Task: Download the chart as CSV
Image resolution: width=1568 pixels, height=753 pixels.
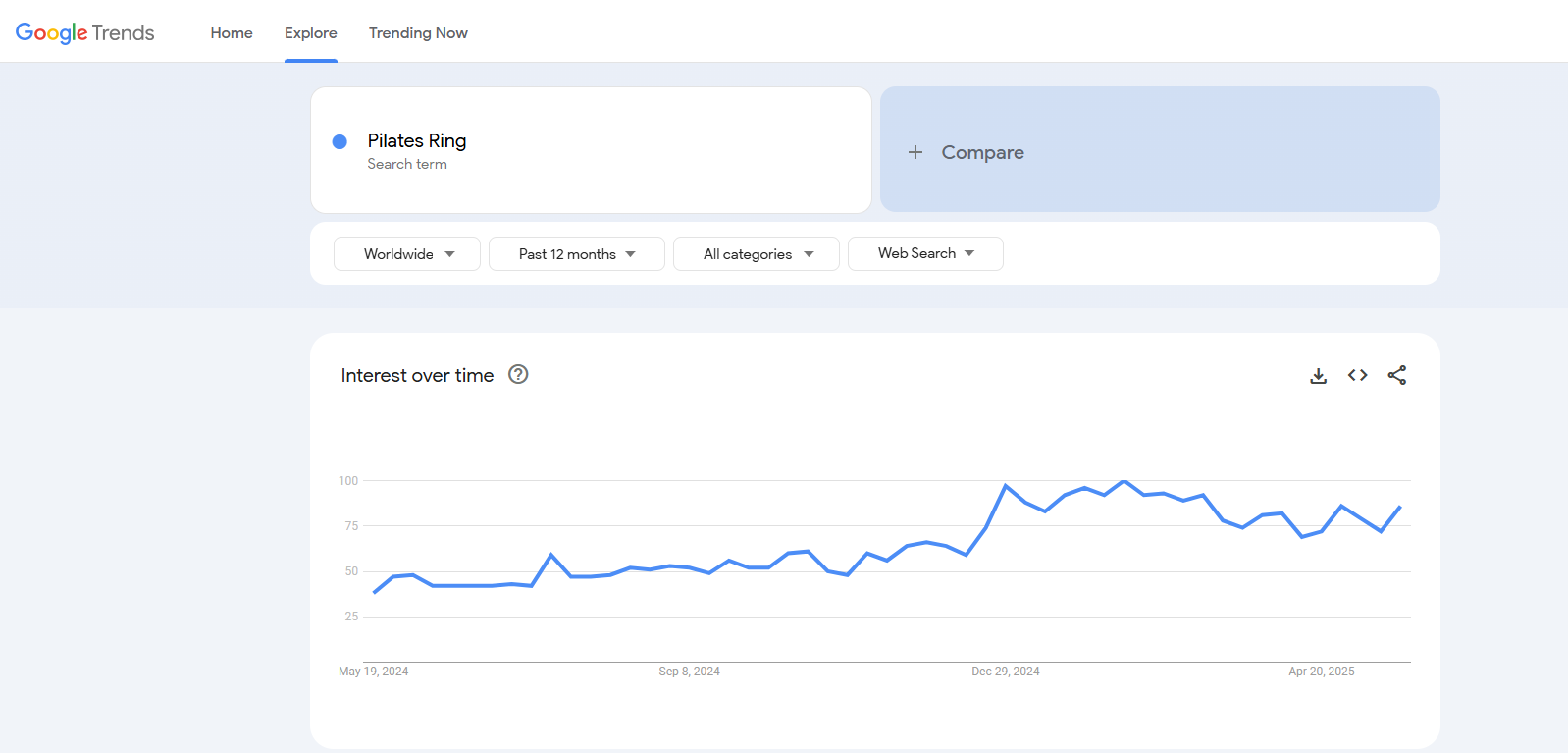Action: point(1319,375)
